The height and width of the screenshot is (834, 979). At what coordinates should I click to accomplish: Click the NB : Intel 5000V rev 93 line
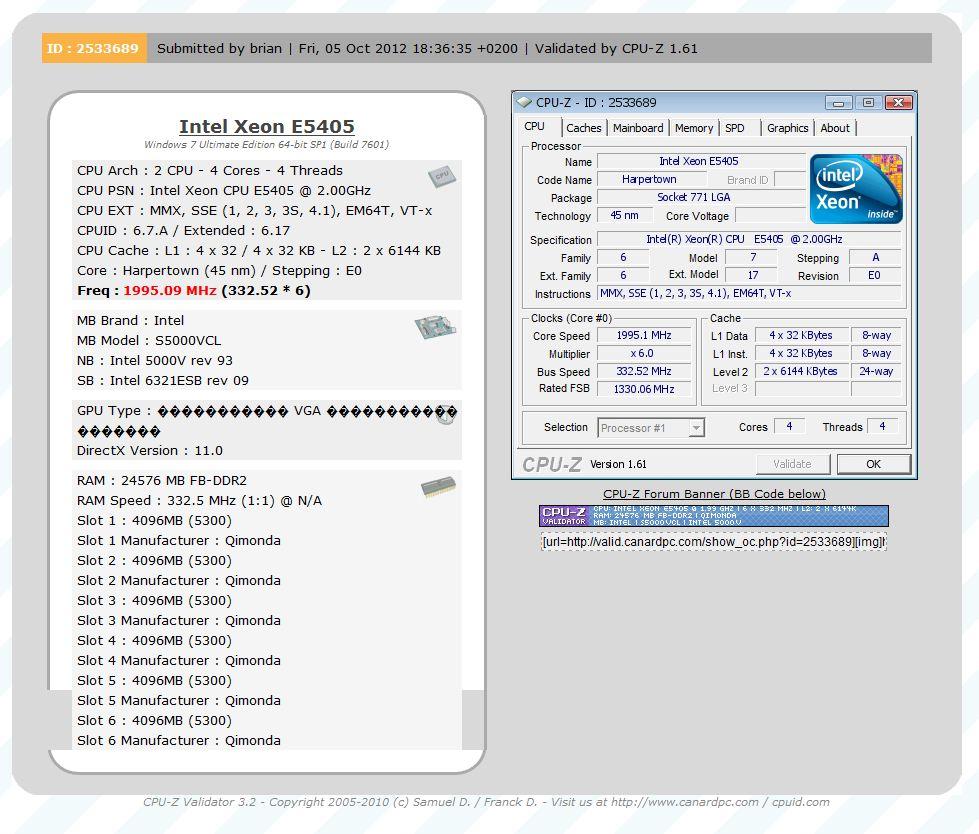(x=155, y=360)
